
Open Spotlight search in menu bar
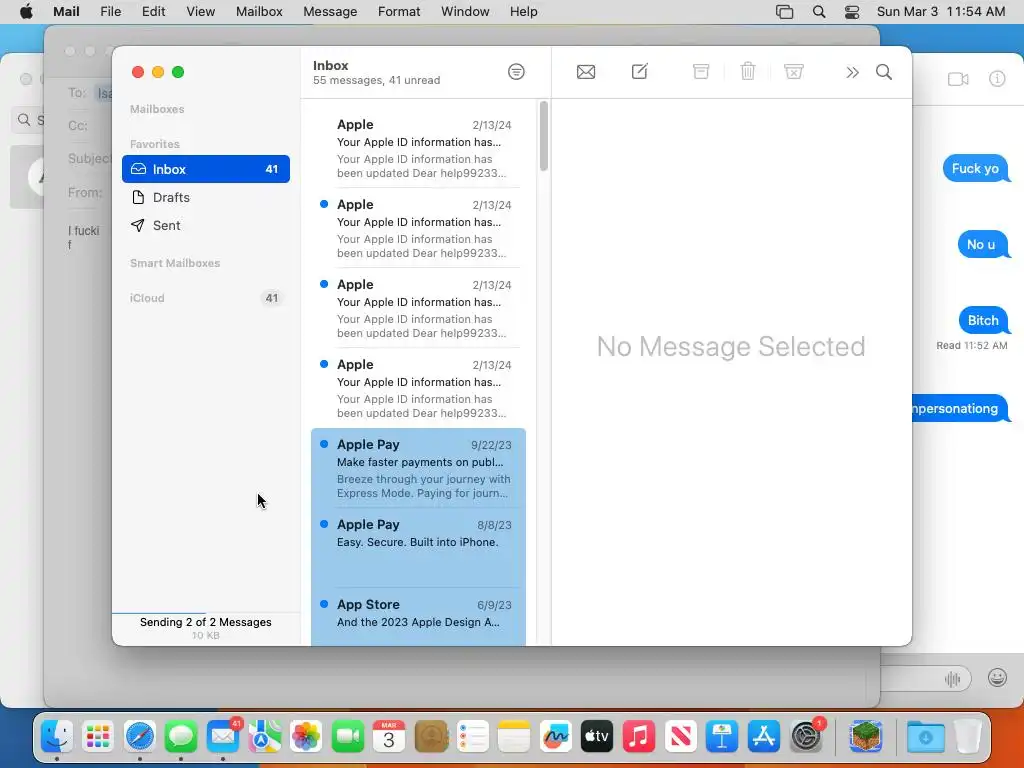819,12
